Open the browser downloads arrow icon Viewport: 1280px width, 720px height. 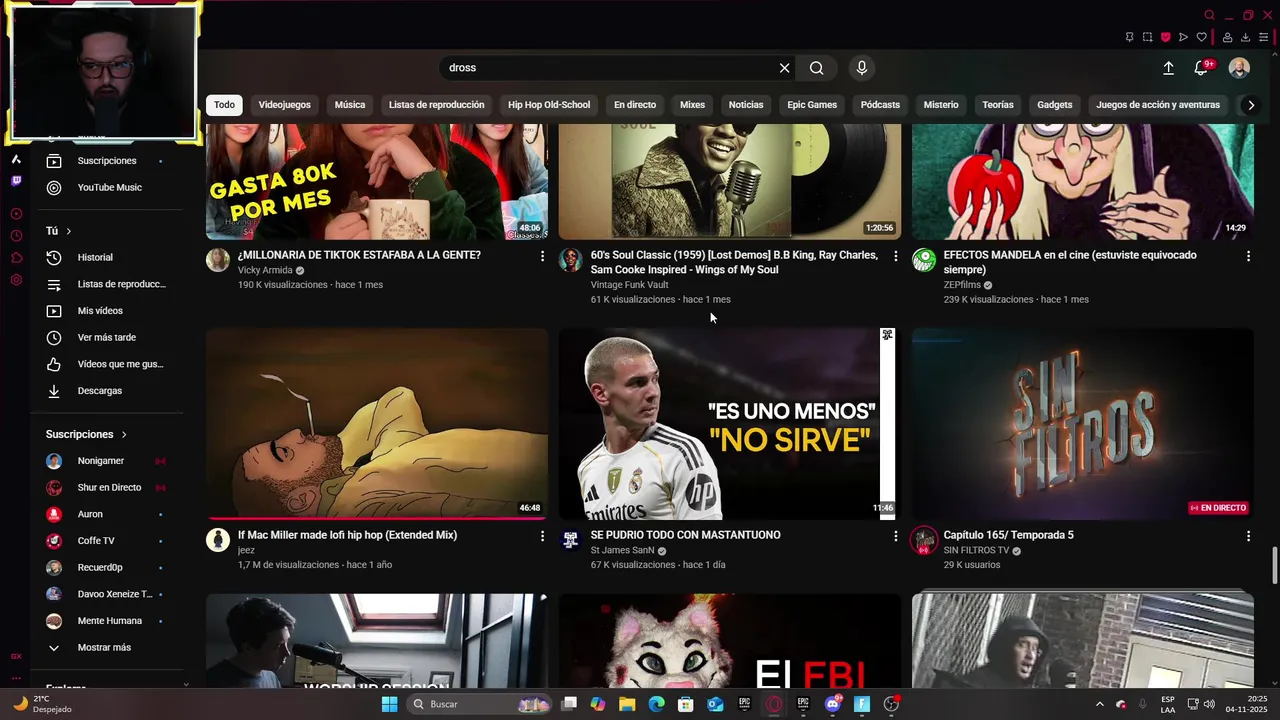1245,37
